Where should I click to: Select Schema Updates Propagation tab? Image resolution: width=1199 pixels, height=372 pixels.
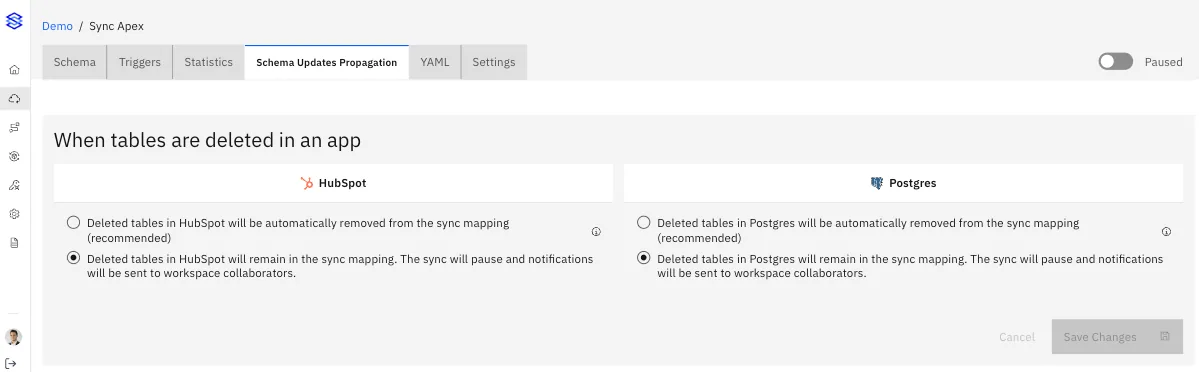click(327, 62)
